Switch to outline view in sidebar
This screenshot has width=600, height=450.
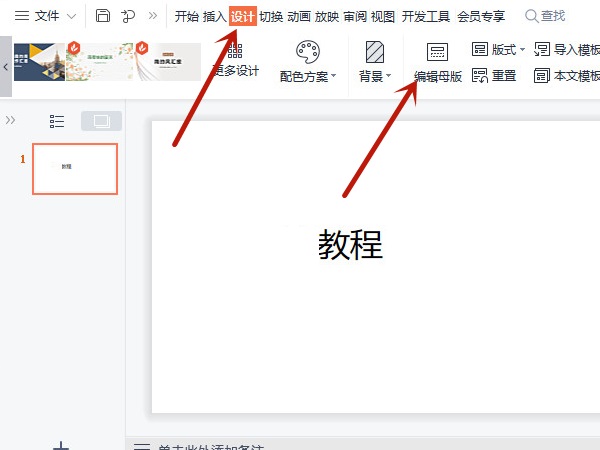click(x=57, y=121)
